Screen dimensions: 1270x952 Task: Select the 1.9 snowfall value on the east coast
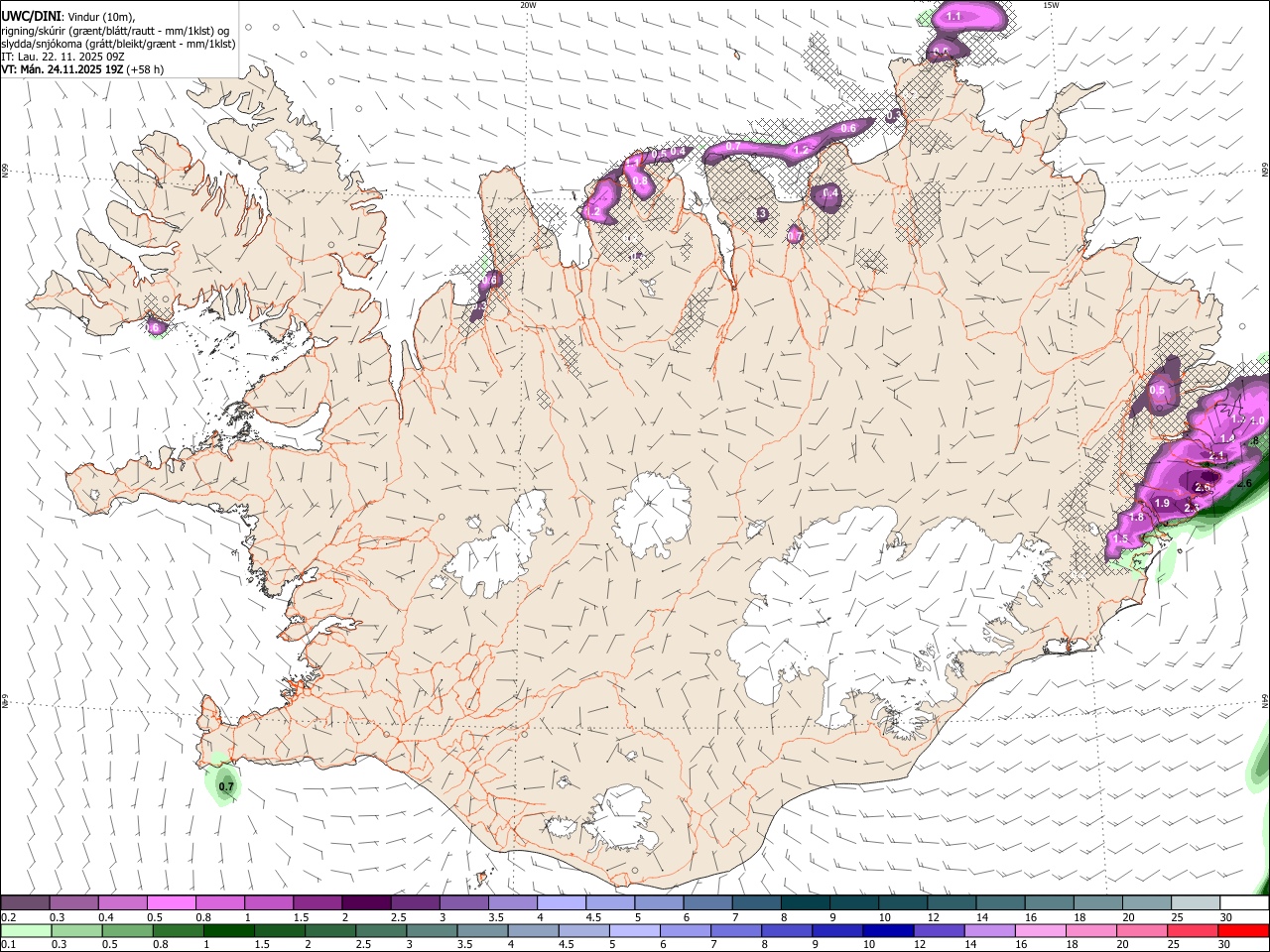point(1162,504)
